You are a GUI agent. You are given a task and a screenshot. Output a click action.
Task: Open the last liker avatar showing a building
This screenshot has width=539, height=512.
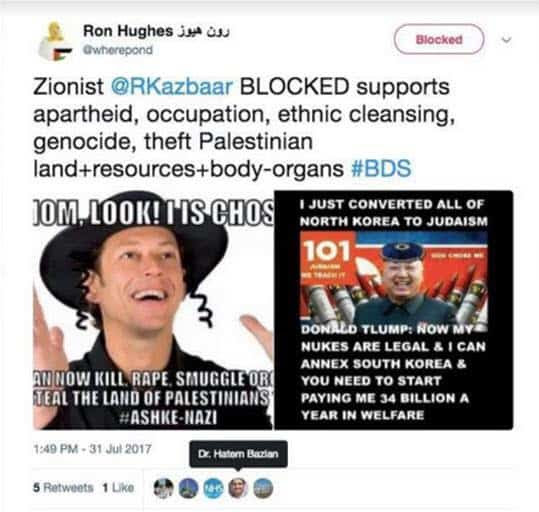[263, 488]
